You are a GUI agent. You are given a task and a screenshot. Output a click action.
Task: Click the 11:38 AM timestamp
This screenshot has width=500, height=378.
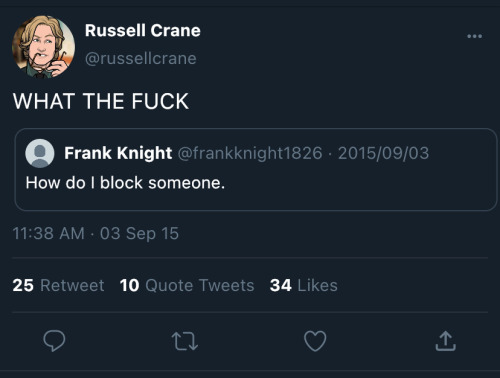(x=48, y=233)
